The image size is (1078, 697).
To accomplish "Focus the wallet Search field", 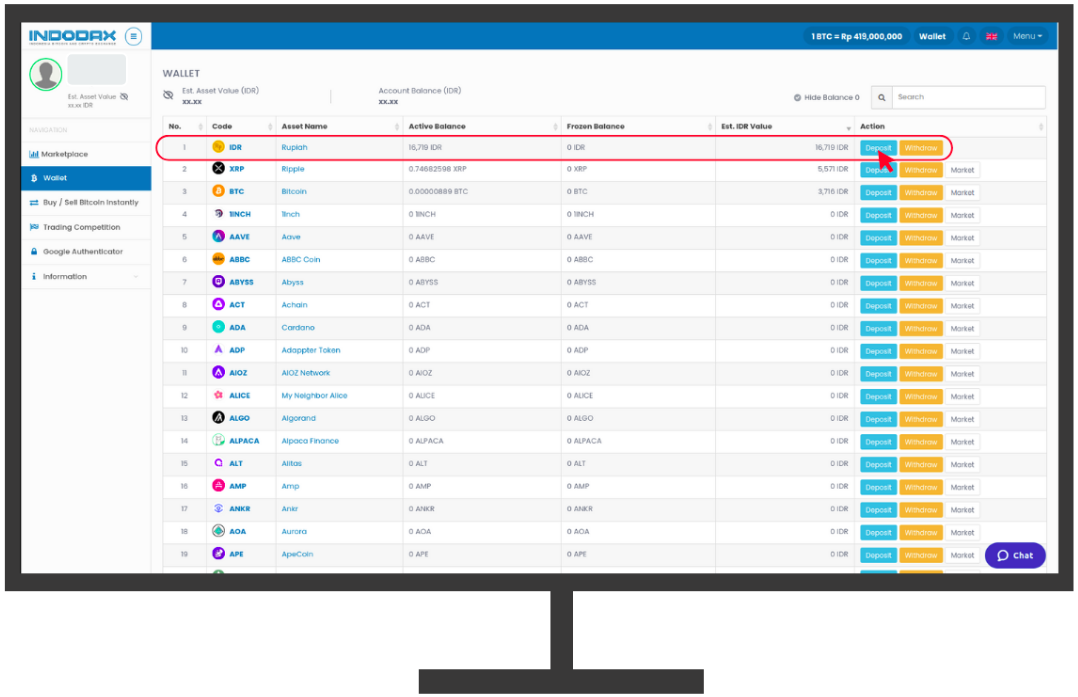I will (968, 98).
